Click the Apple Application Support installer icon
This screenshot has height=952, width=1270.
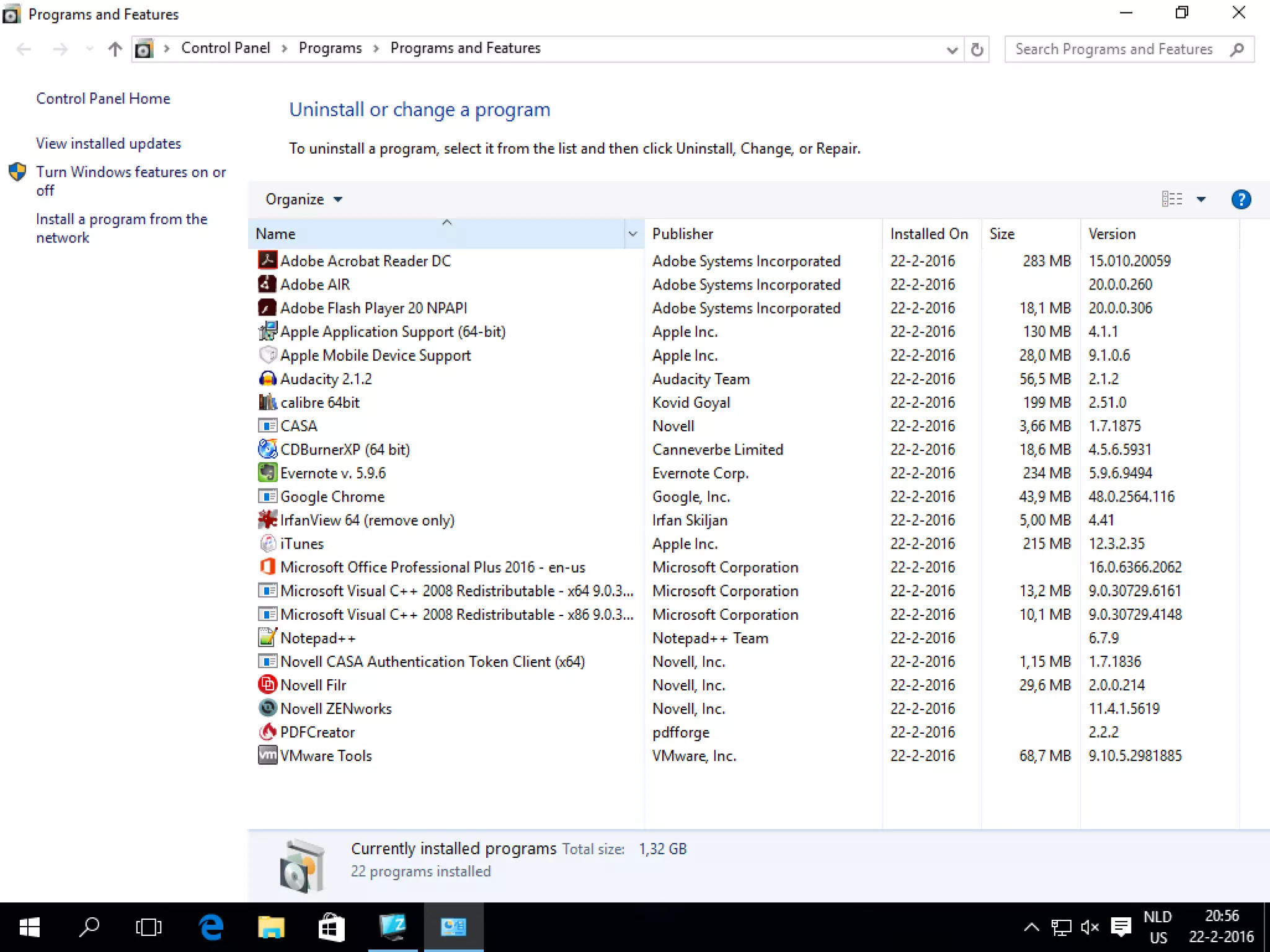pos(267,331)
